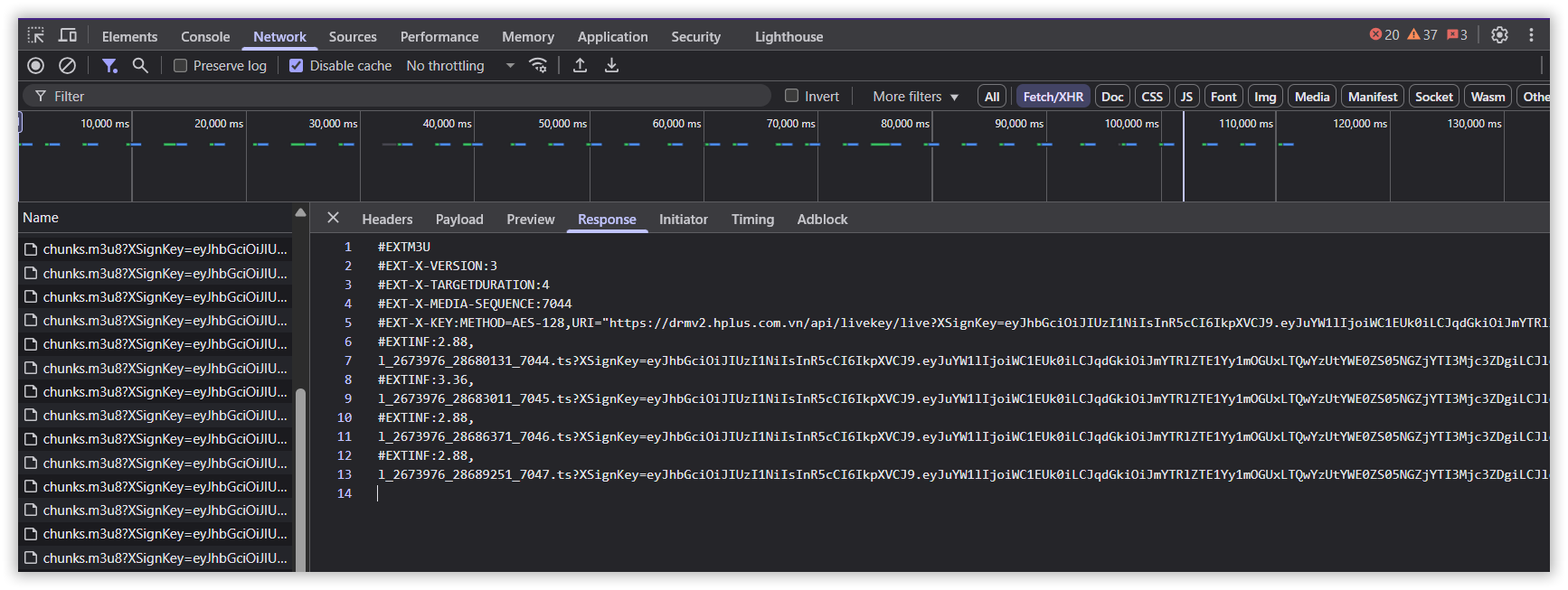Click the Filter text input field
1568x590 pixels.
pyautogui.click(x=407, y=97)
